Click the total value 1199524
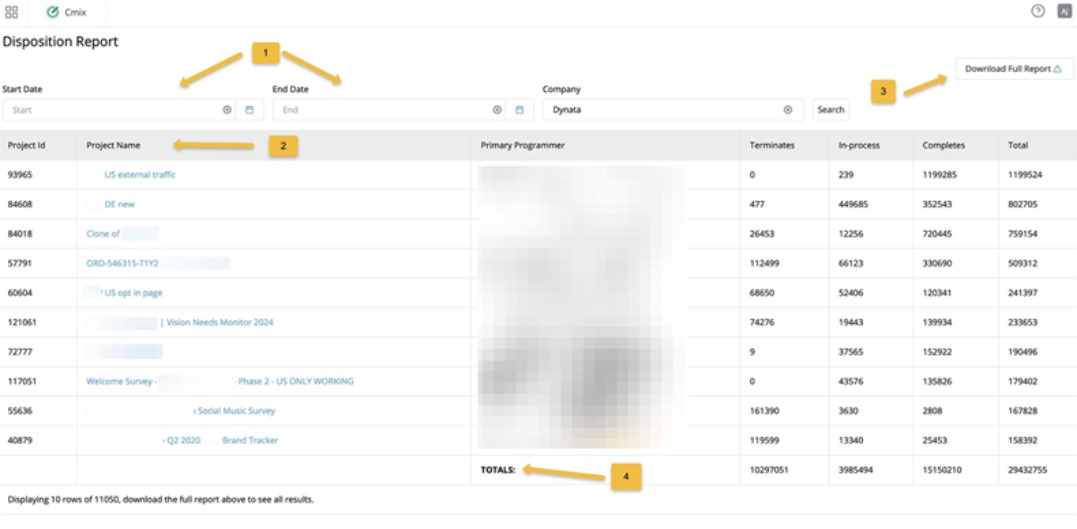This screenshot has height=529, width=1077. 1025,175
